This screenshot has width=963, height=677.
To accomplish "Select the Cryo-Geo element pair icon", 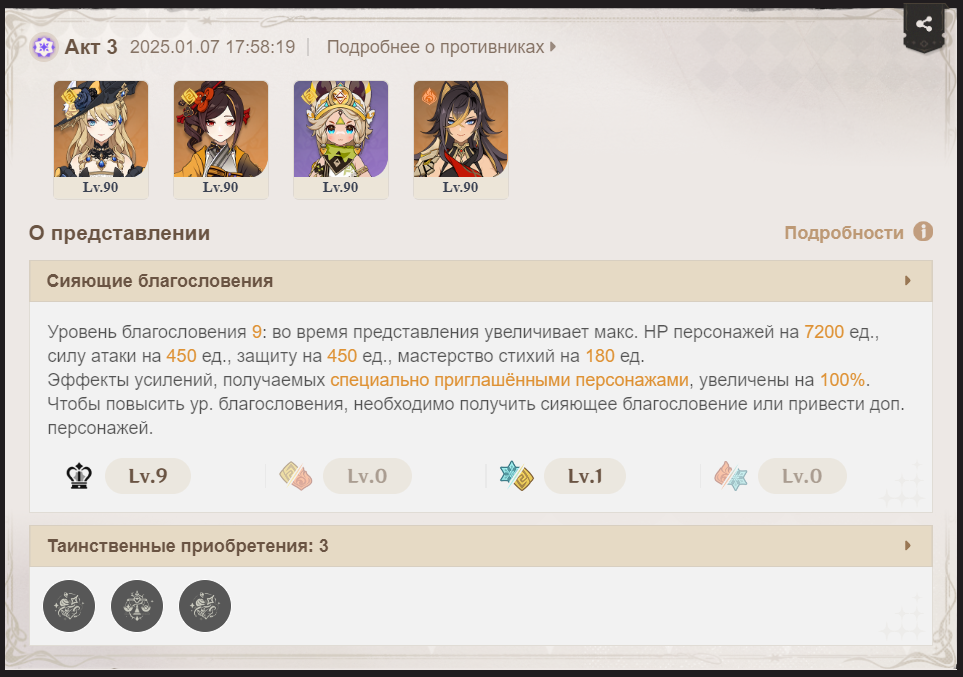I will coord(517,476).
